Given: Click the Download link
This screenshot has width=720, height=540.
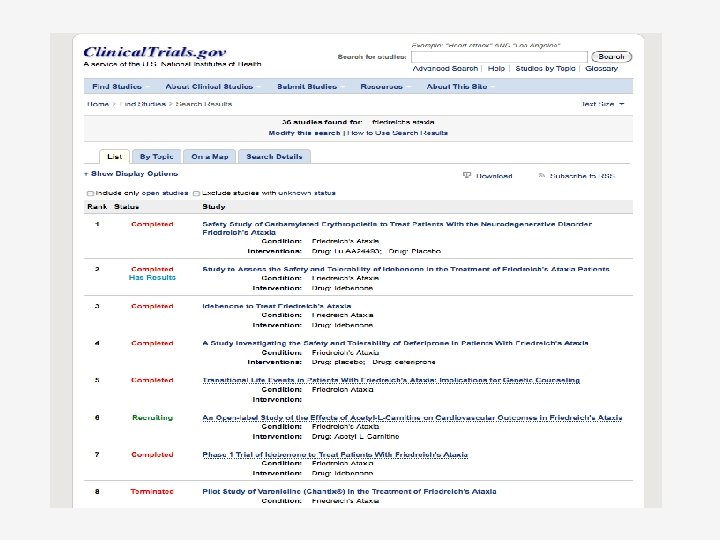Looking at the screenshot, I should (x=494, y=176).
